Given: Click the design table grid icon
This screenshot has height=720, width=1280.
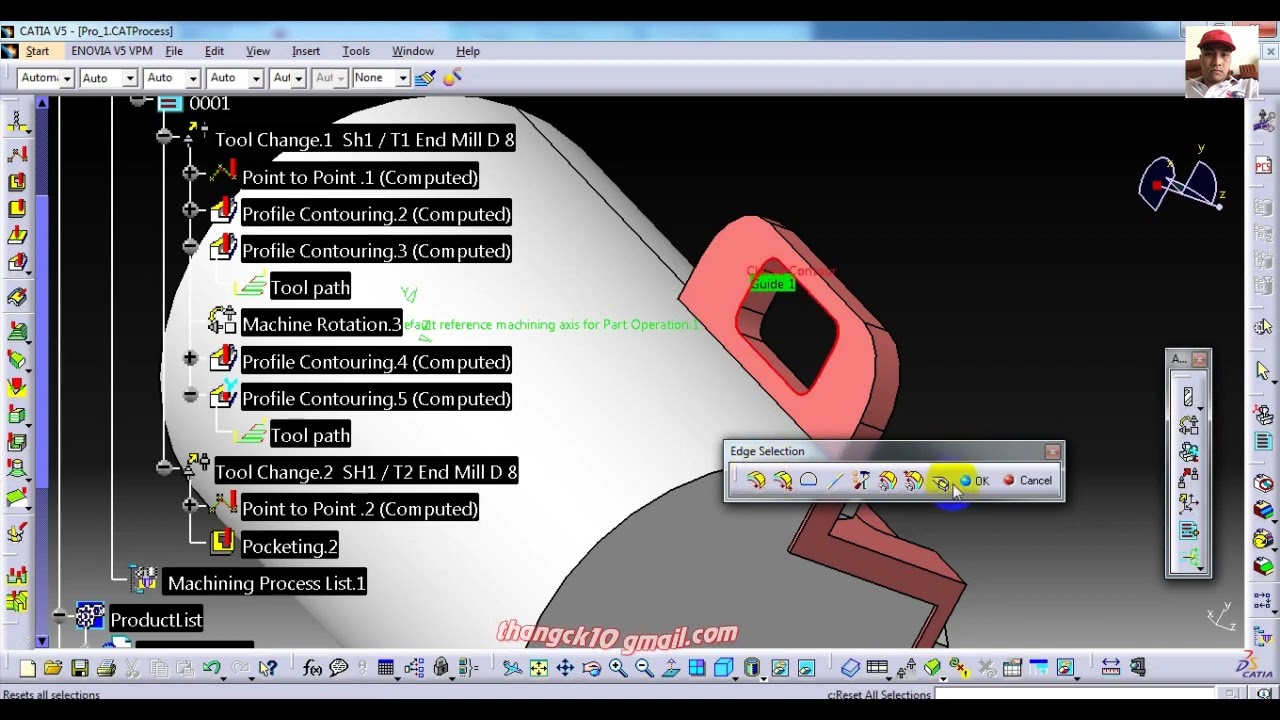Looking at the screenshot, I should pyautogui.click(x=386, y=668).
